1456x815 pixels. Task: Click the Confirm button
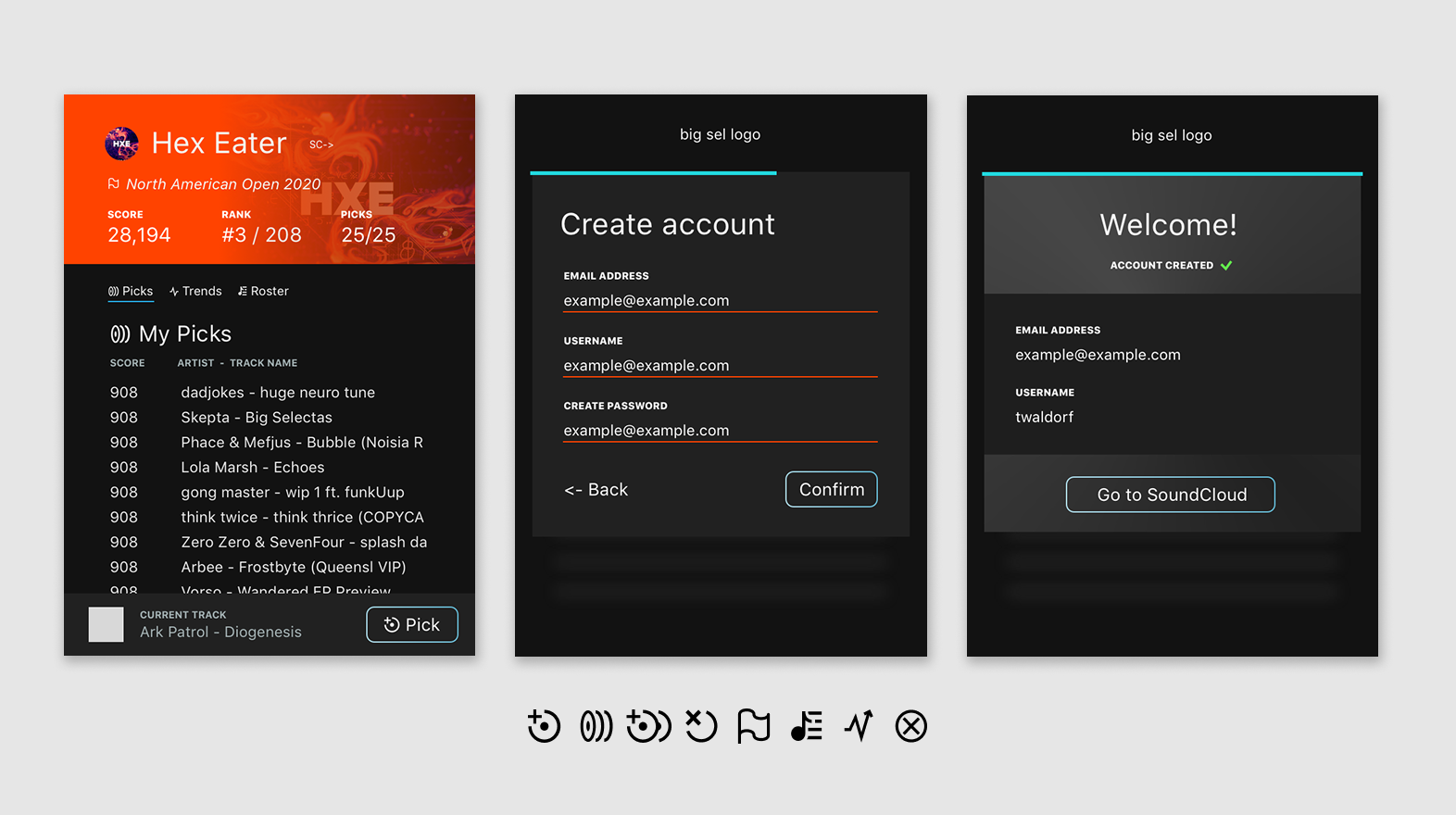(831, 489)
